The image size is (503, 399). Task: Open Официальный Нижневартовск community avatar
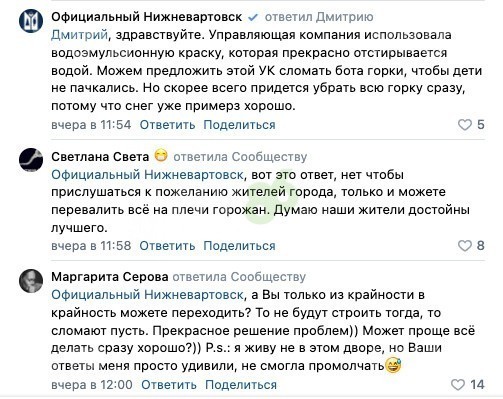(31, 20)
